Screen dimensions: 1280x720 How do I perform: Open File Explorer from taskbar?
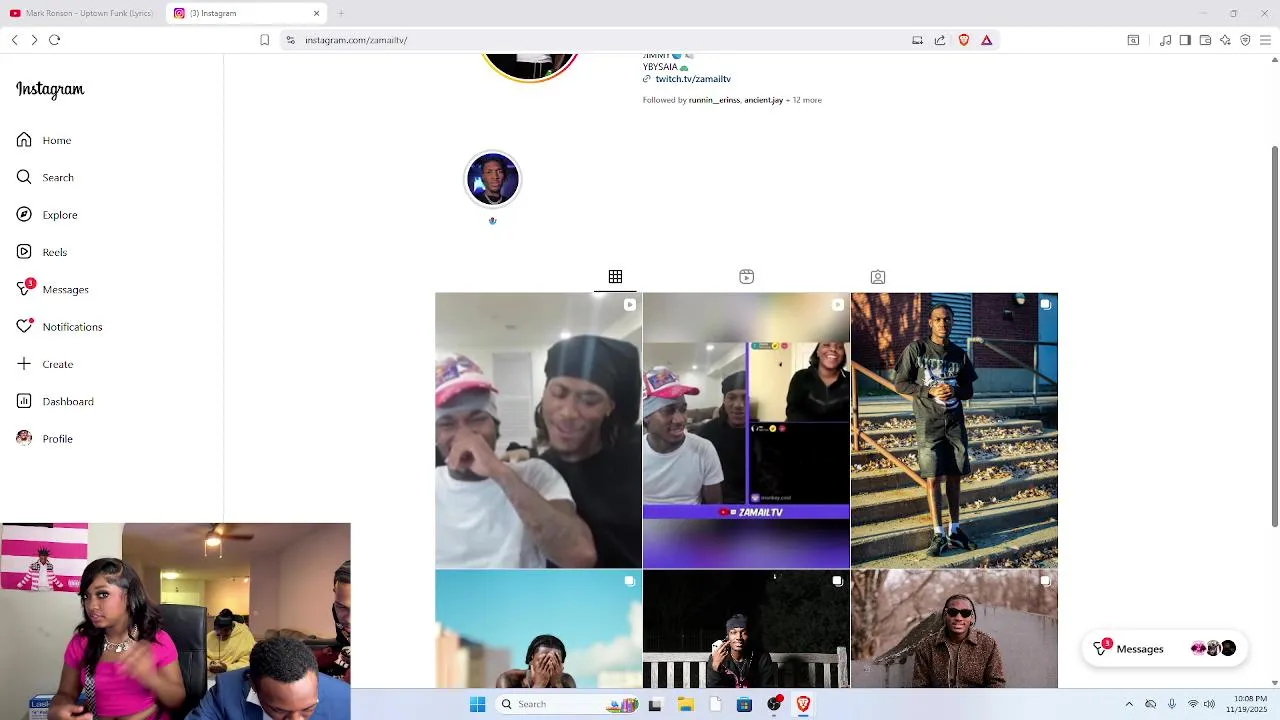tap(685, 704)
